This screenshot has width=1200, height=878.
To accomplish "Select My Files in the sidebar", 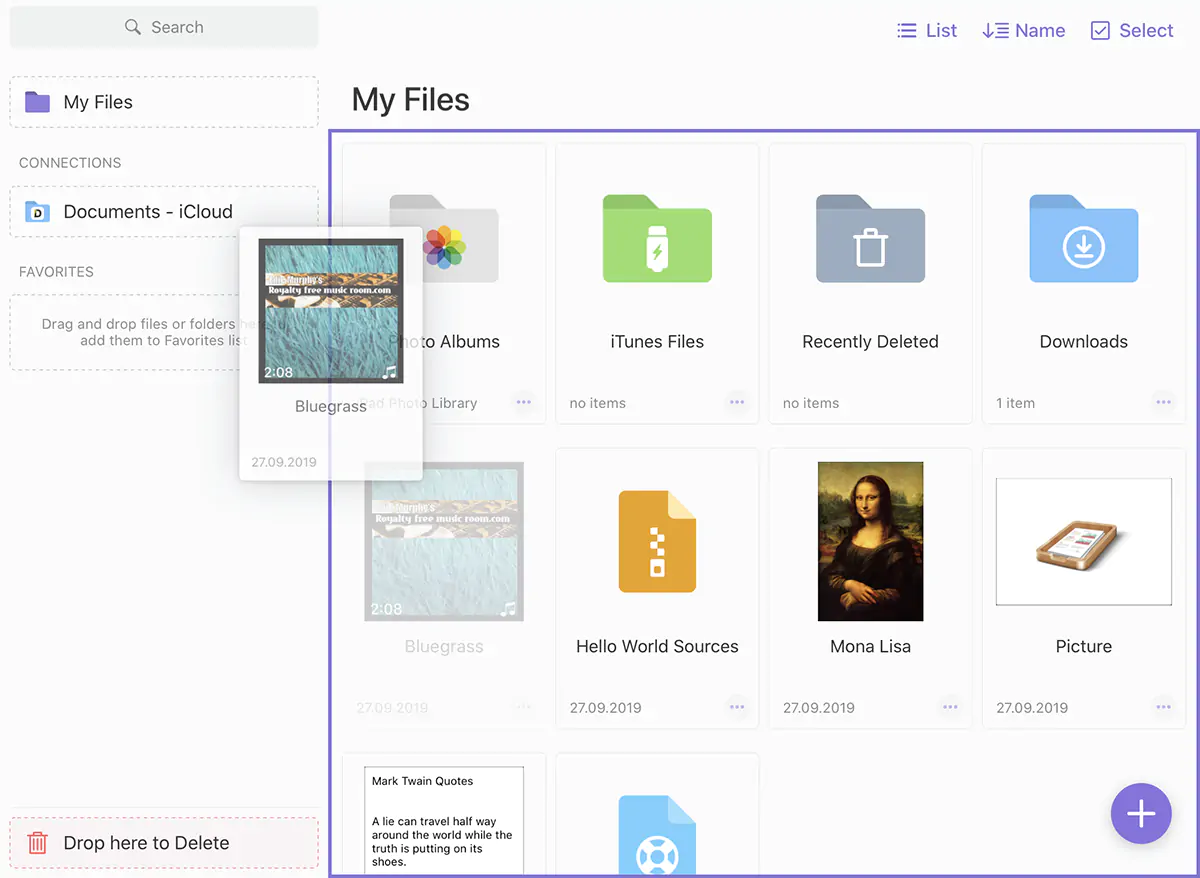I will pos(98,102).
